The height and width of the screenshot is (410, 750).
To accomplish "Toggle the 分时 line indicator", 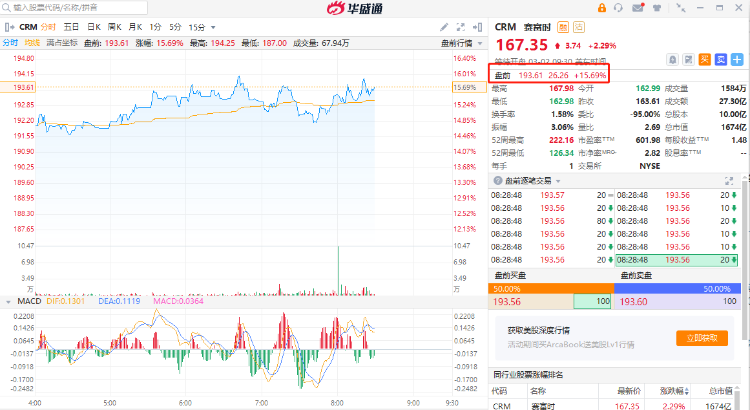I will (x=11, y=43).
